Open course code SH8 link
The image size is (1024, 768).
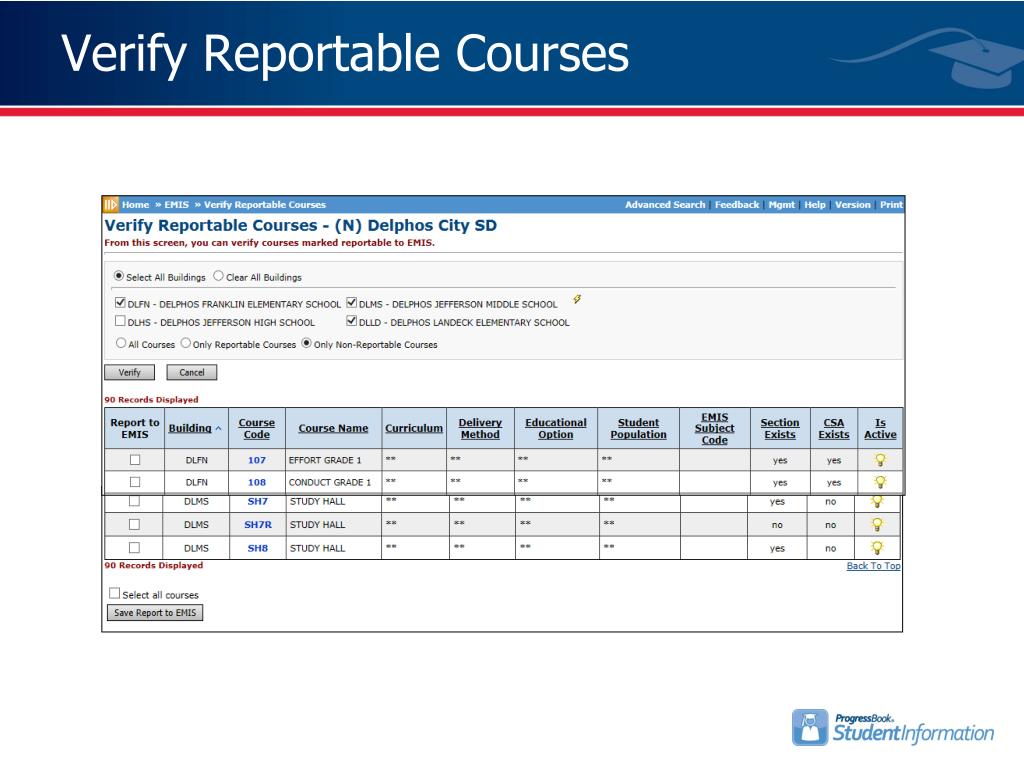(257, 547)
